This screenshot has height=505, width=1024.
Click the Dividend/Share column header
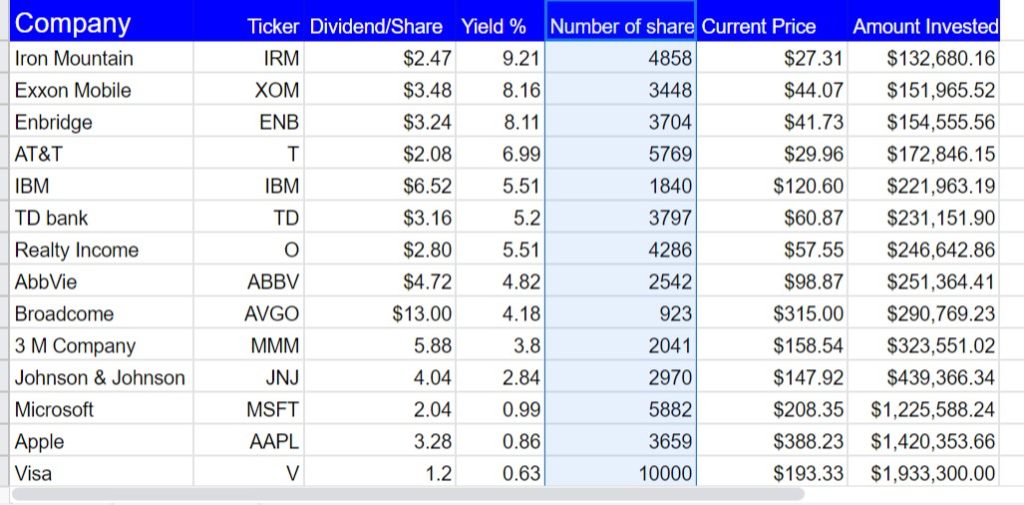[x=379, y=22]
